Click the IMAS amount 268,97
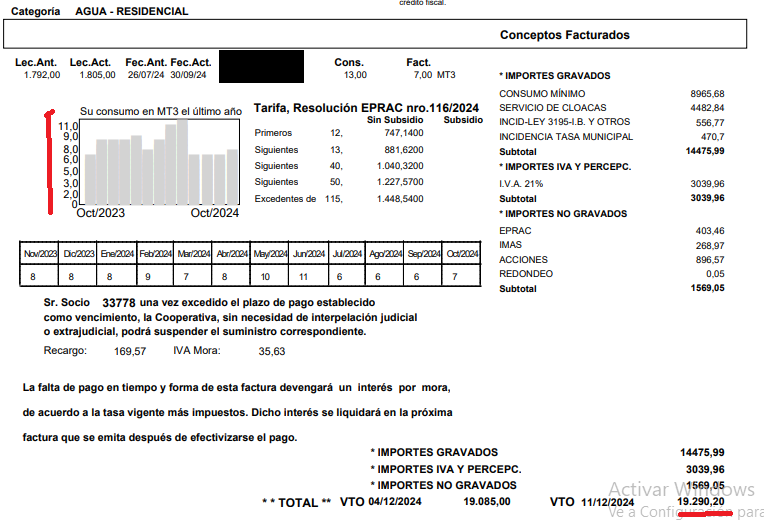This screenshot has width=764, height=527. pos(710,245)
